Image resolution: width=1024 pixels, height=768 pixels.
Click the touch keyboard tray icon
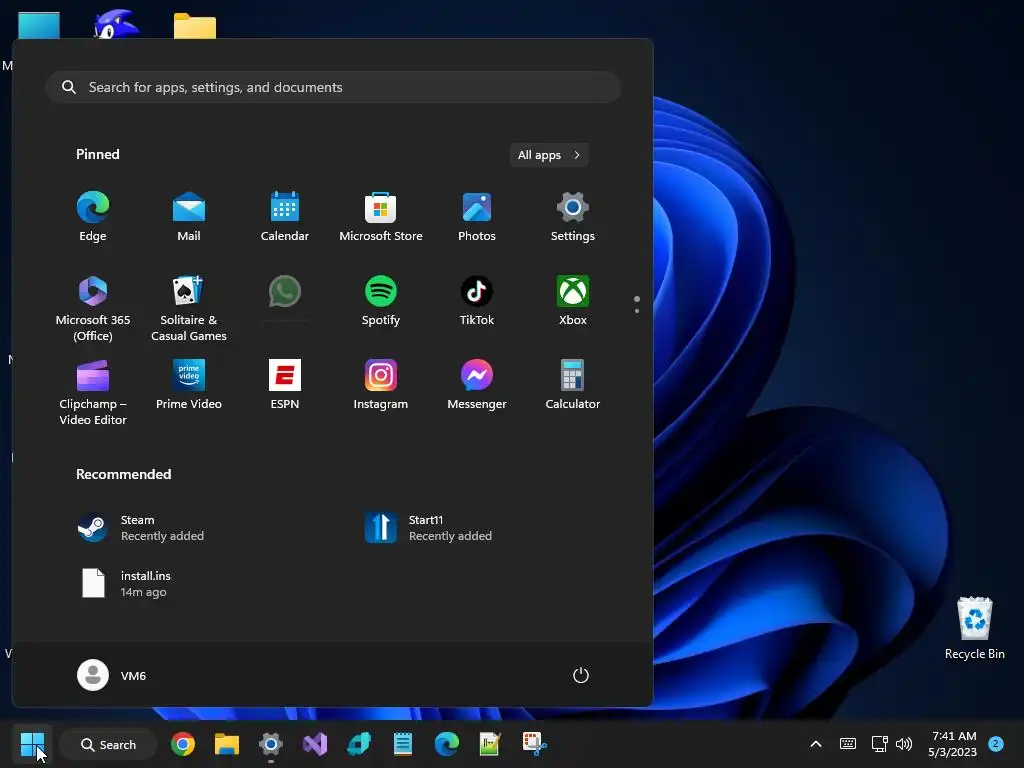pyautogui.click(x=848, y=744)
